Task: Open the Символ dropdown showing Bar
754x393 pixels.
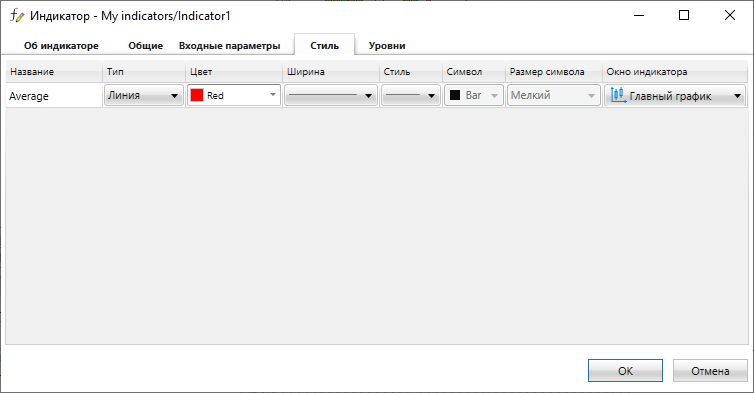Action: point(474,95)
